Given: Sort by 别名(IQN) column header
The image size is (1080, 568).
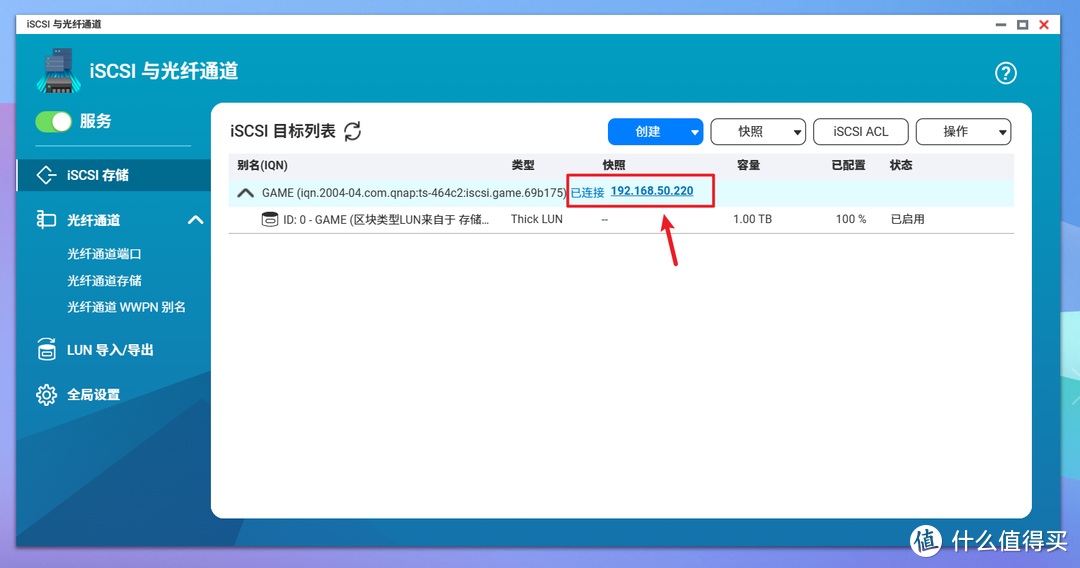Looking at the screenshot, I should click(x=262, y=165).
